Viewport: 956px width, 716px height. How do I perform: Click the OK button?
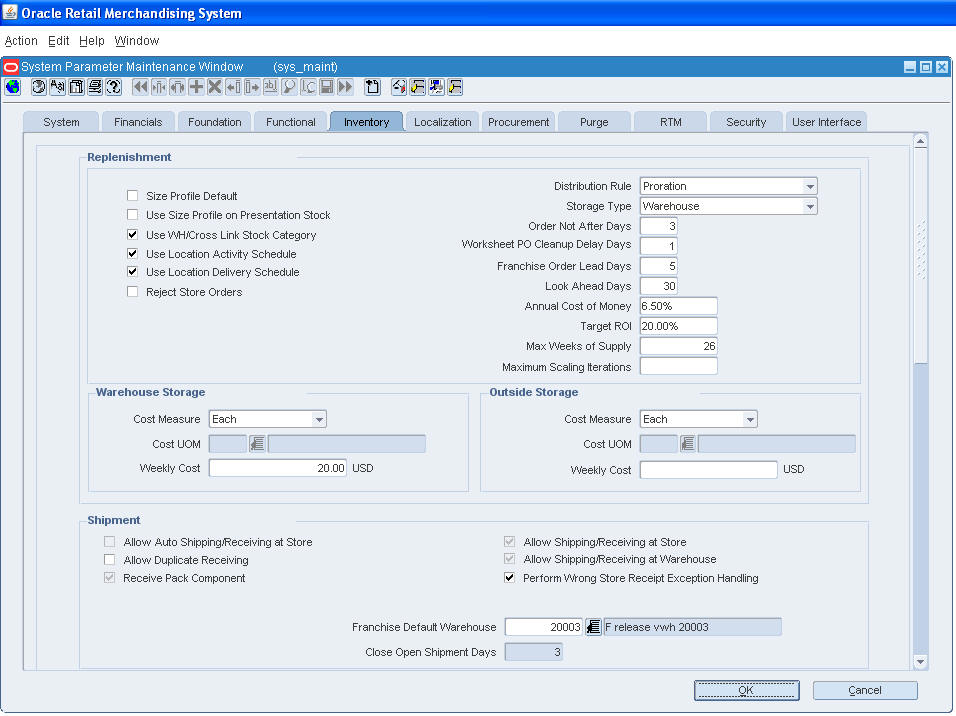[746, 690]
